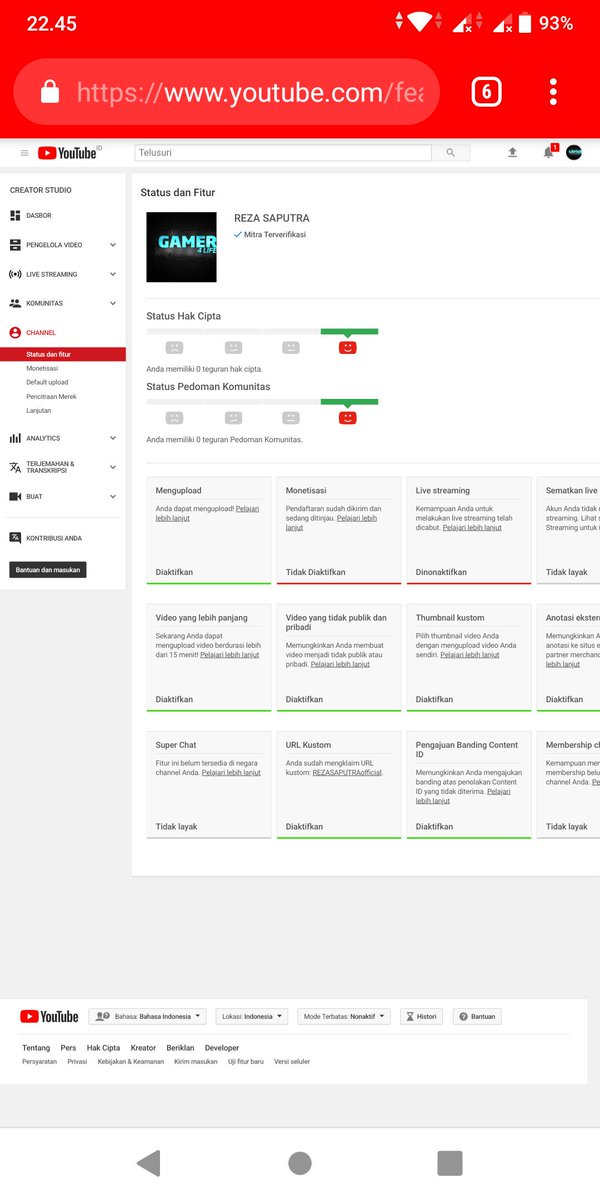600x1200 pixels.
Task: Expand the Live Streaming section chevron
Action: coord(113,274)
